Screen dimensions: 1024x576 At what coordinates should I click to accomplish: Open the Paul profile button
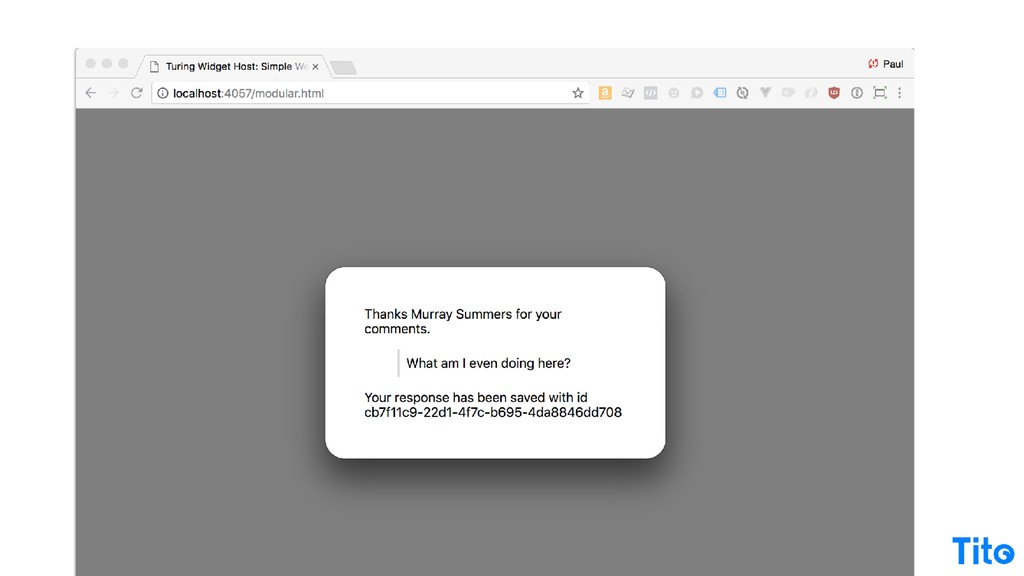886,64
